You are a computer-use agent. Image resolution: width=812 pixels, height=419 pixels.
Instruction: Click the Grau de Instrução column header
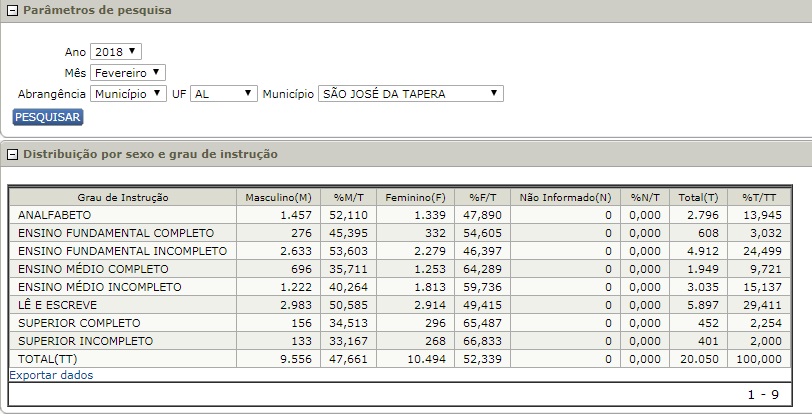point(122,197)
